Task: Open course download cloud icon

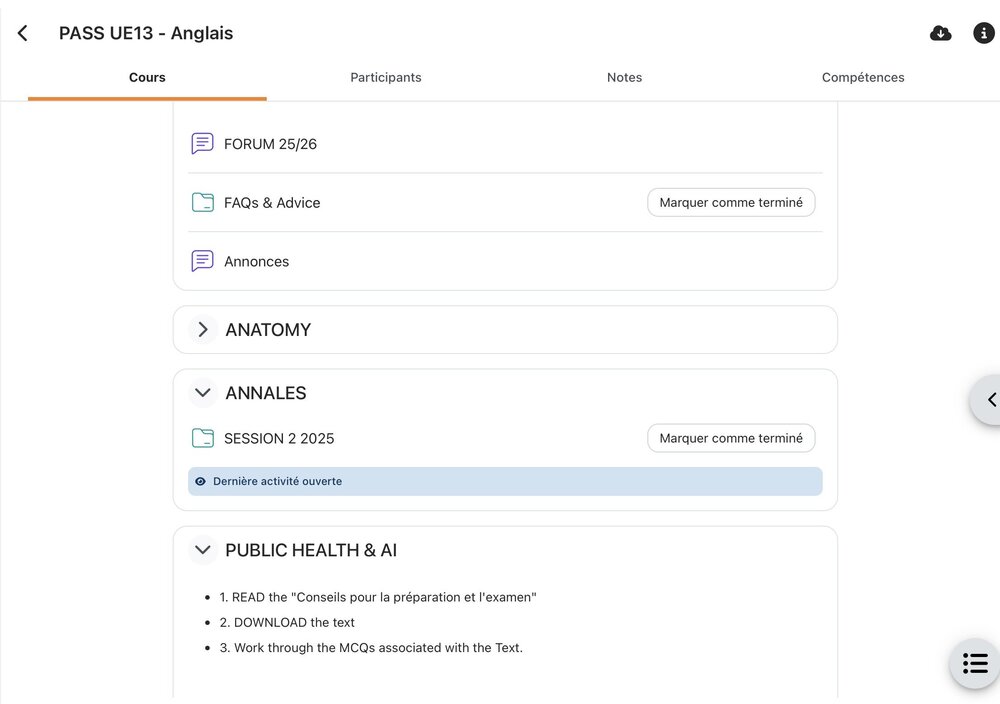Action: [940, 33]
